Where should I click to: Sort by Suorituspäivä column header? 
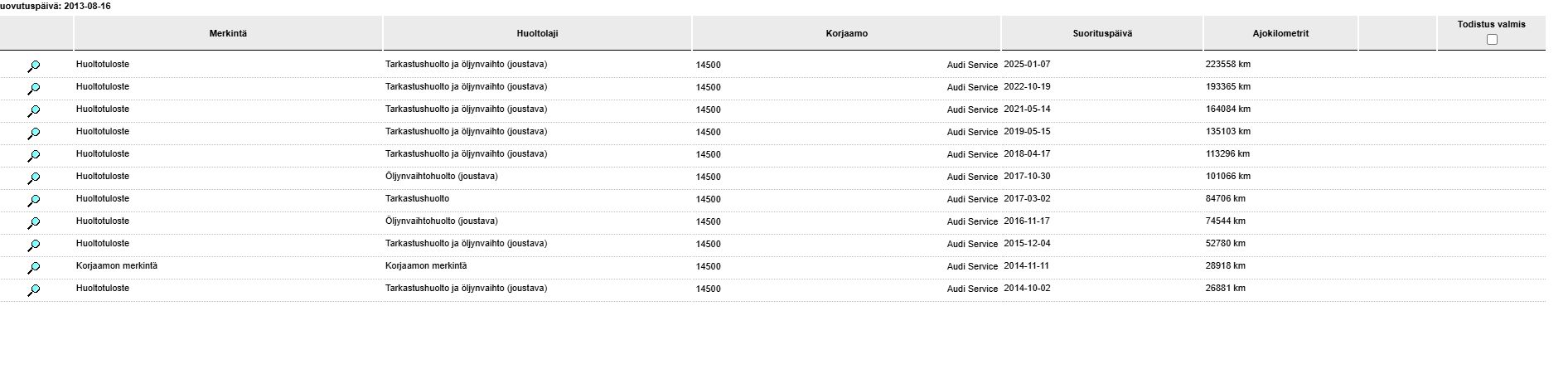[x=1102, y=33]
